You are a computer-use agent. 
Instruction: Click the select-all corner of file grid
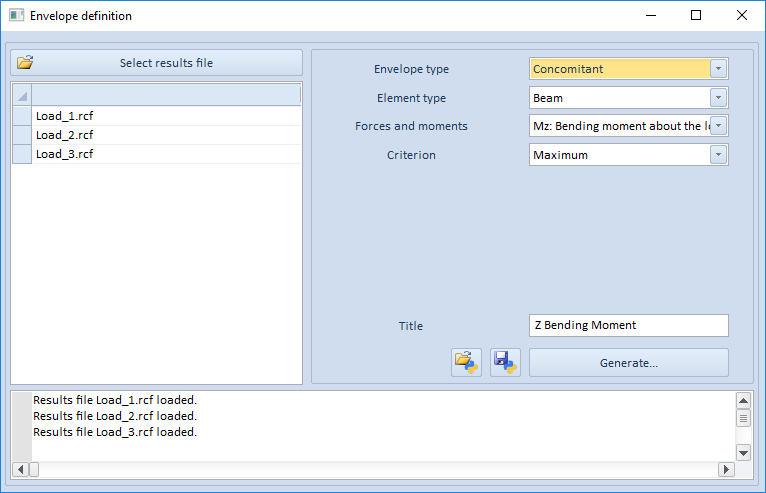(x=22, y=95)
